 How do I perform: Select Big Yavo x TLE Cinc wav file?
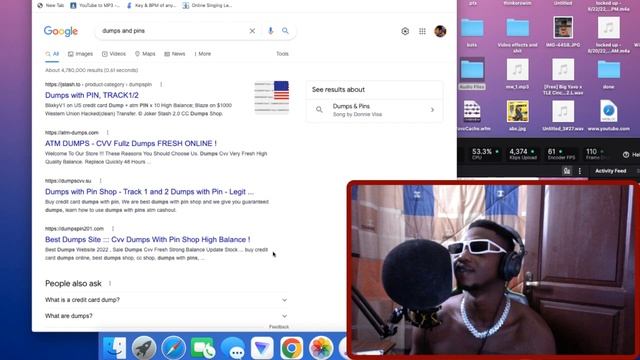(x=563, y=76)
